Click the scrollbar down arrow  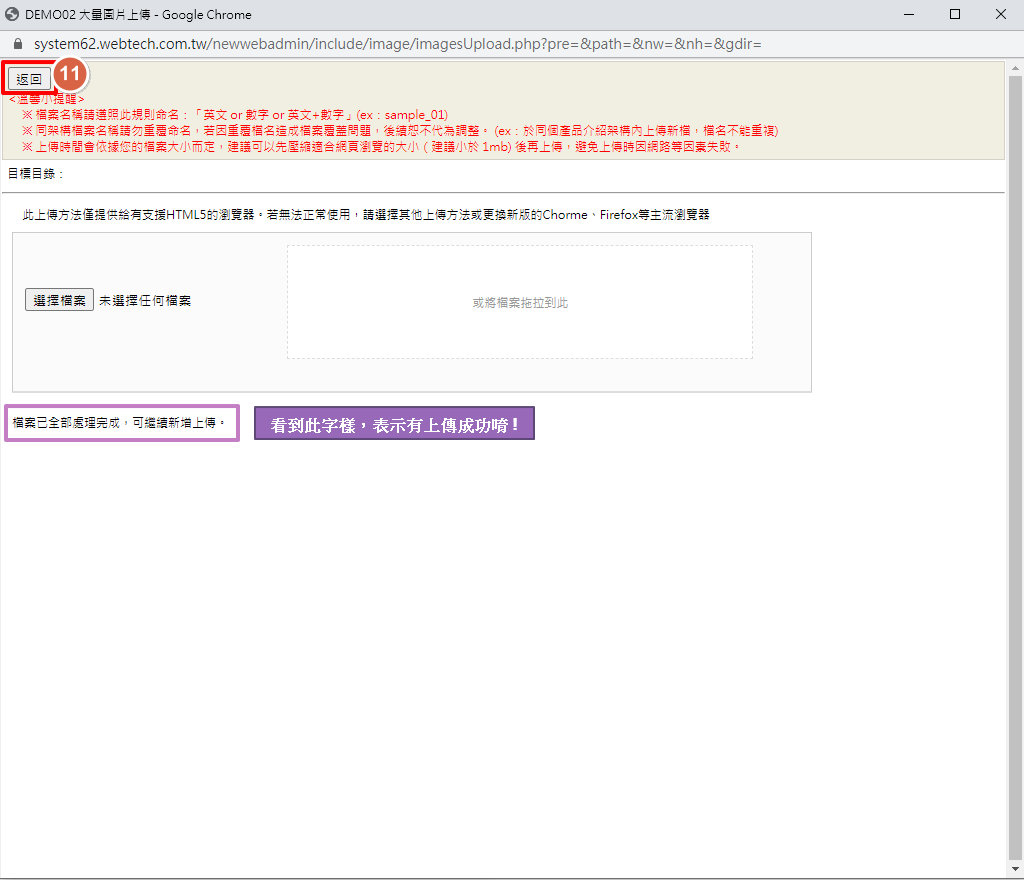pyautogui.click(x=1015, y=869)
